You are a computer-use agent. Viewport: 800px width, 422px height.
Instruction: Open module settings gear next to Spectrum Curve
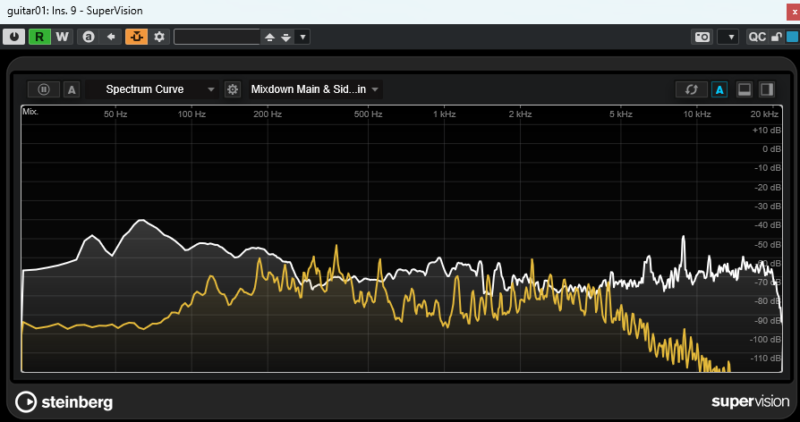[233, 89]
